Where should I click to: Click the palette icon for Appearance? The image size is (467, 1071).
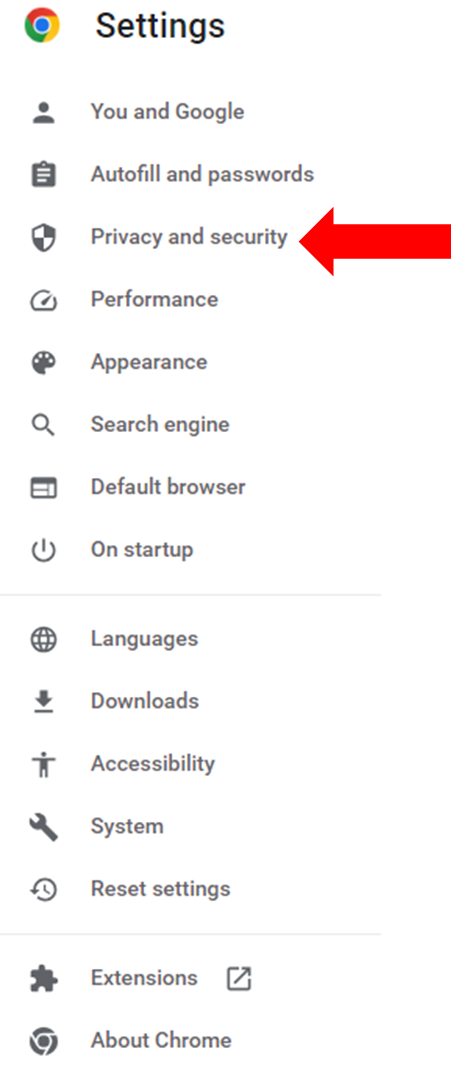tap(43, 362)
